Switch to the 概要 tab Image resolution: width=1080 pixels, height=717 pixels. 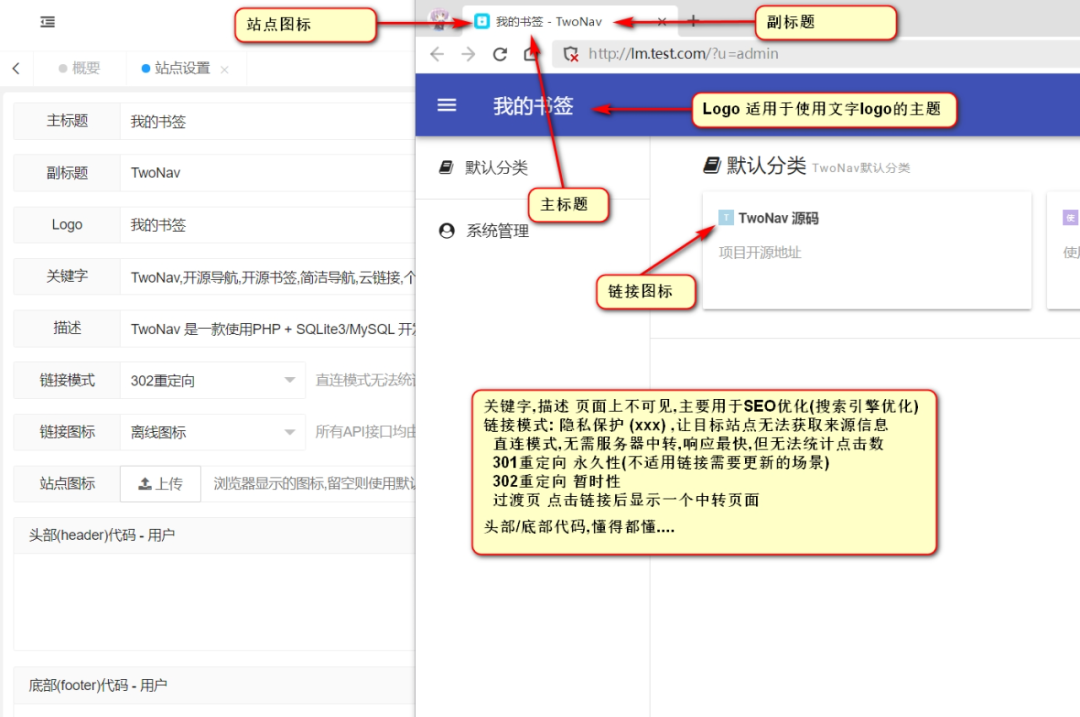[80, 68]
